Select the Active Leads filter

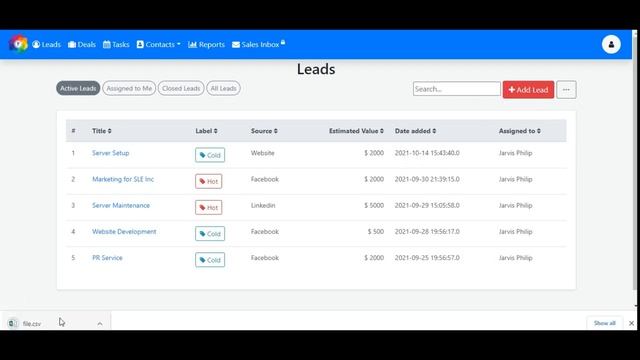coord(78,88)
